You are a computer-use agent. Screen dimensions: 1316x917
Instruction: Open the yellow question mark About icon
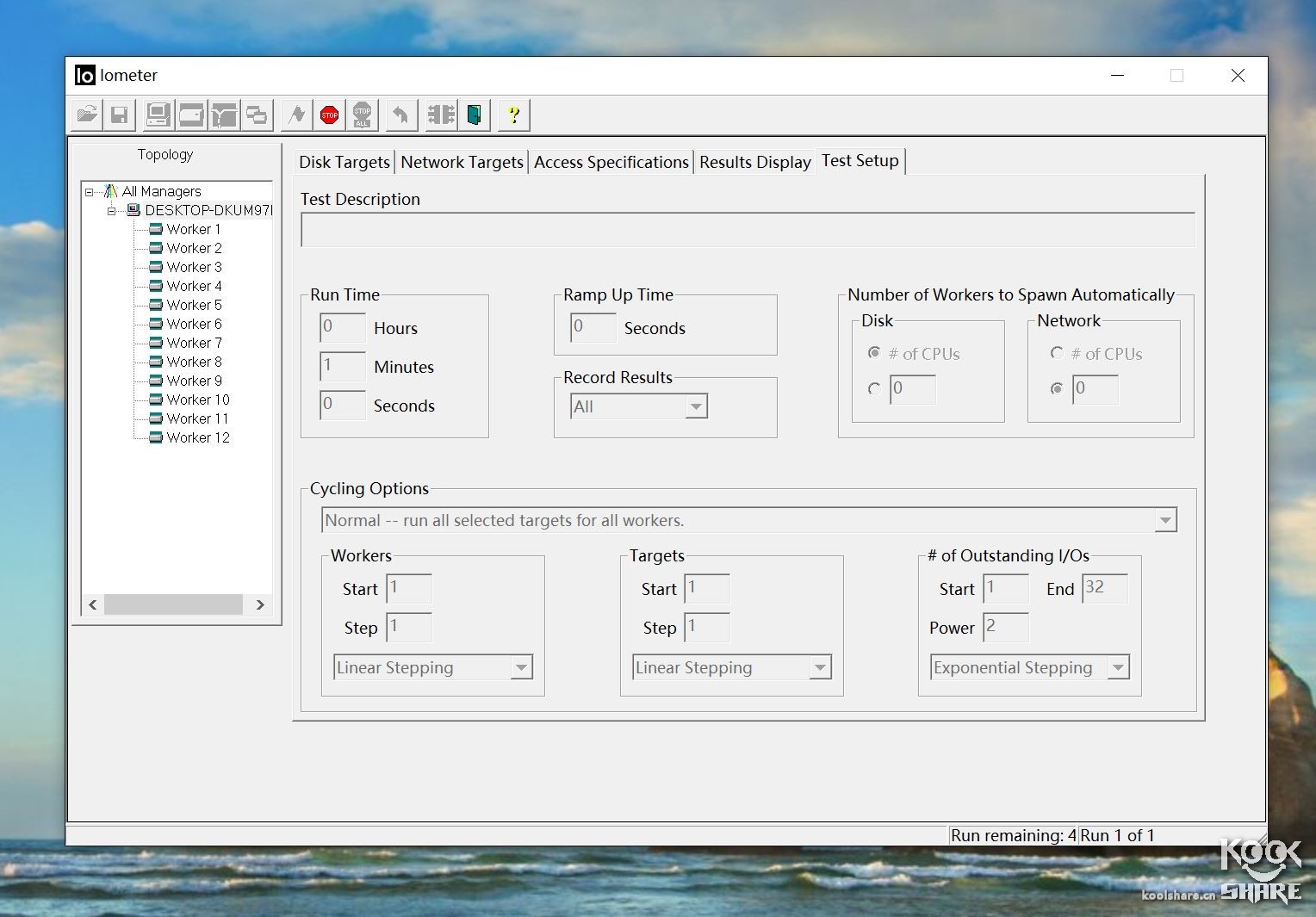click(513, 115)
